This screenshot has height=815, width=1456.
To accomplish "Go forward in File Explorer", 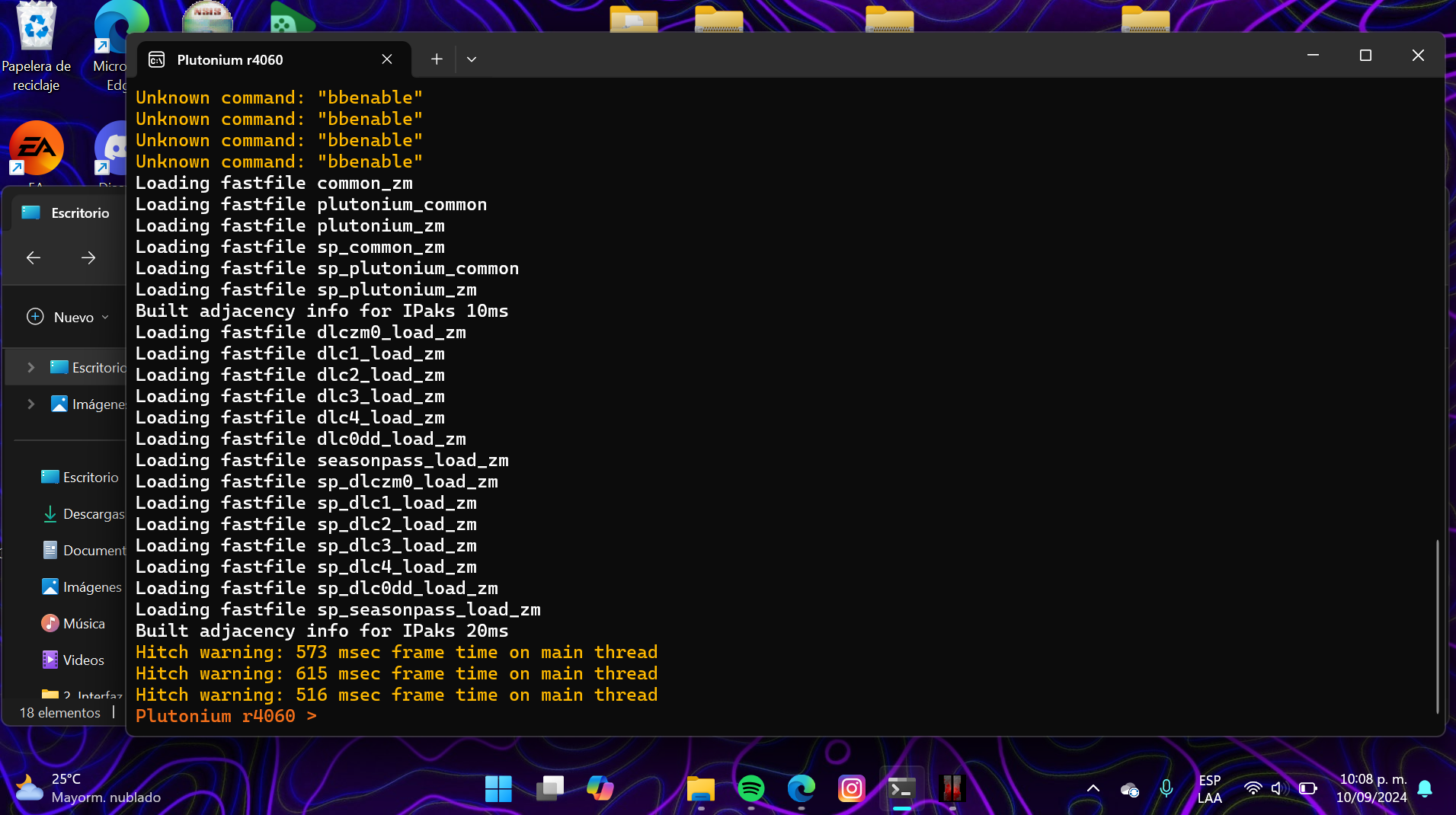I will click(88, 258).
